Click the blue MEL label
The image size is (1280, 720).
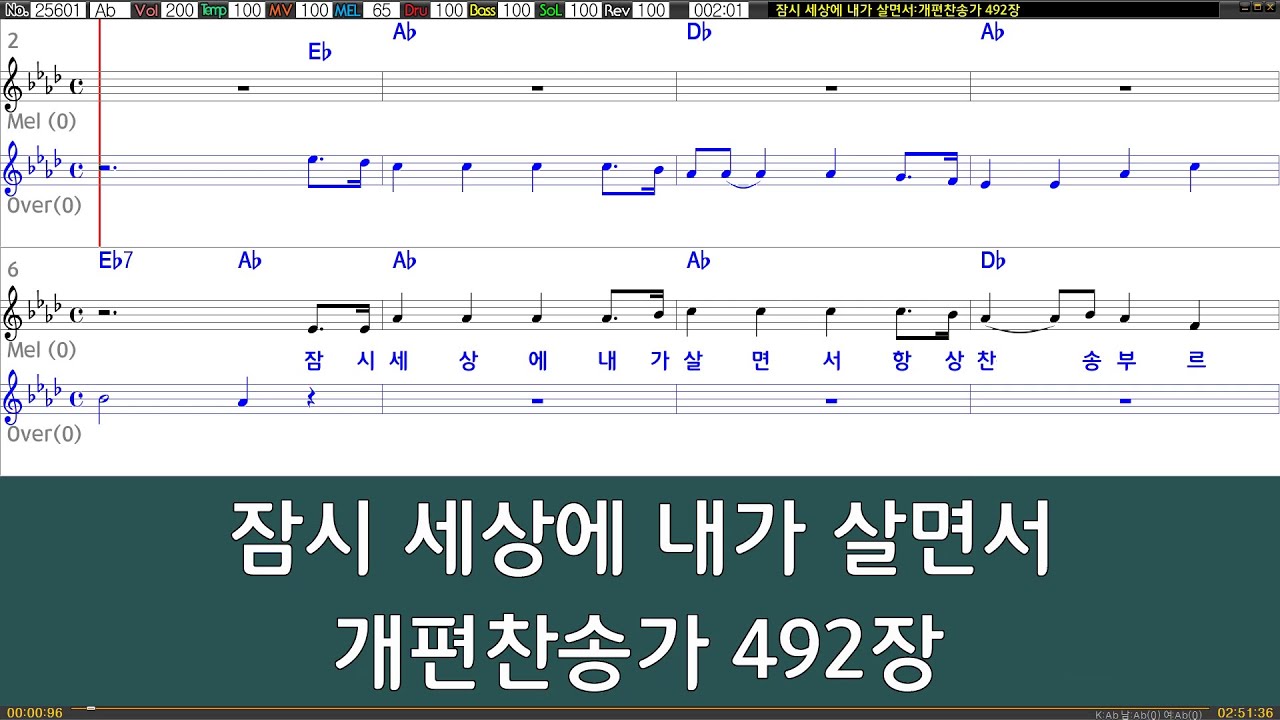tap(349, 10)
